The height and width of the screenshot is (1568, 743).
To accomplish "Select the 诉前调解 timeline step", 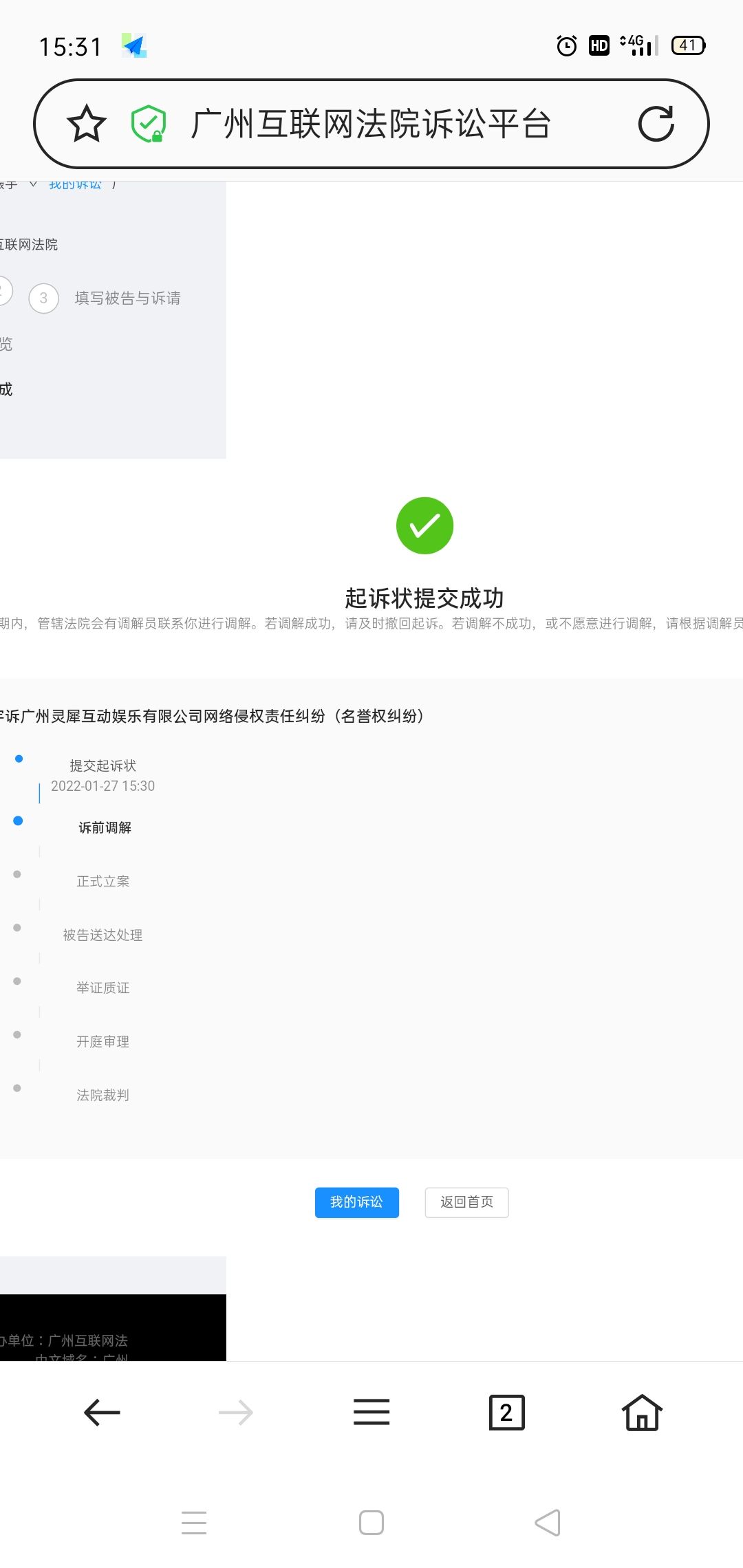I will click(105, 827).
